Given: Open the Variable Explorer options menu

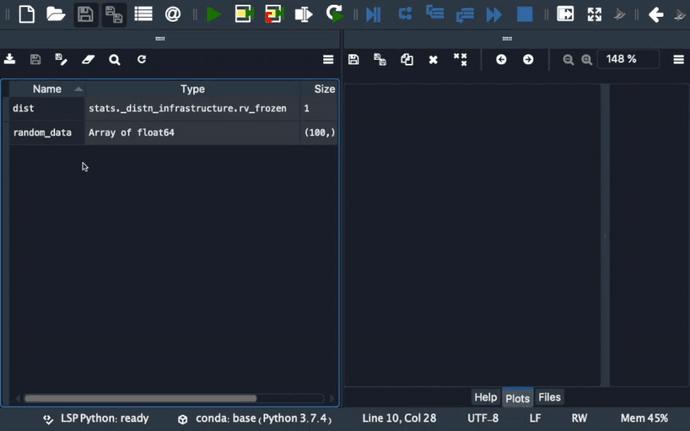Looking at the screenshot, I should 328,59.
